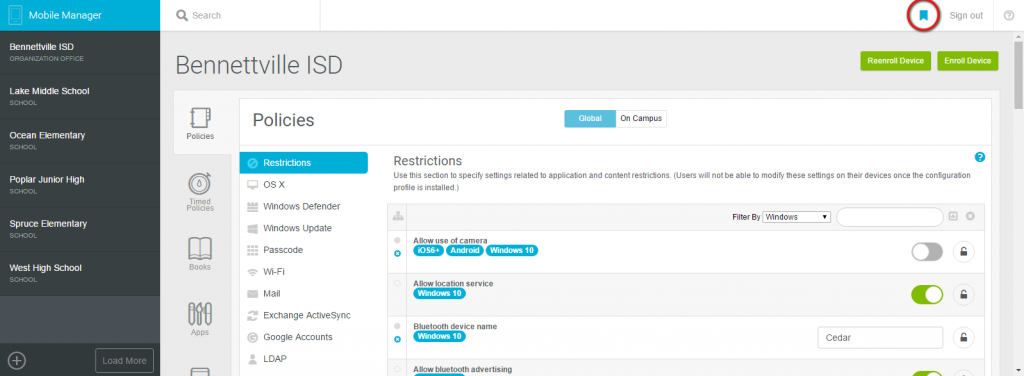Click the plus add icon in sidebar footer
Image resolution: width=1024 pixels, height=376 pixels.
click(17, 360)
